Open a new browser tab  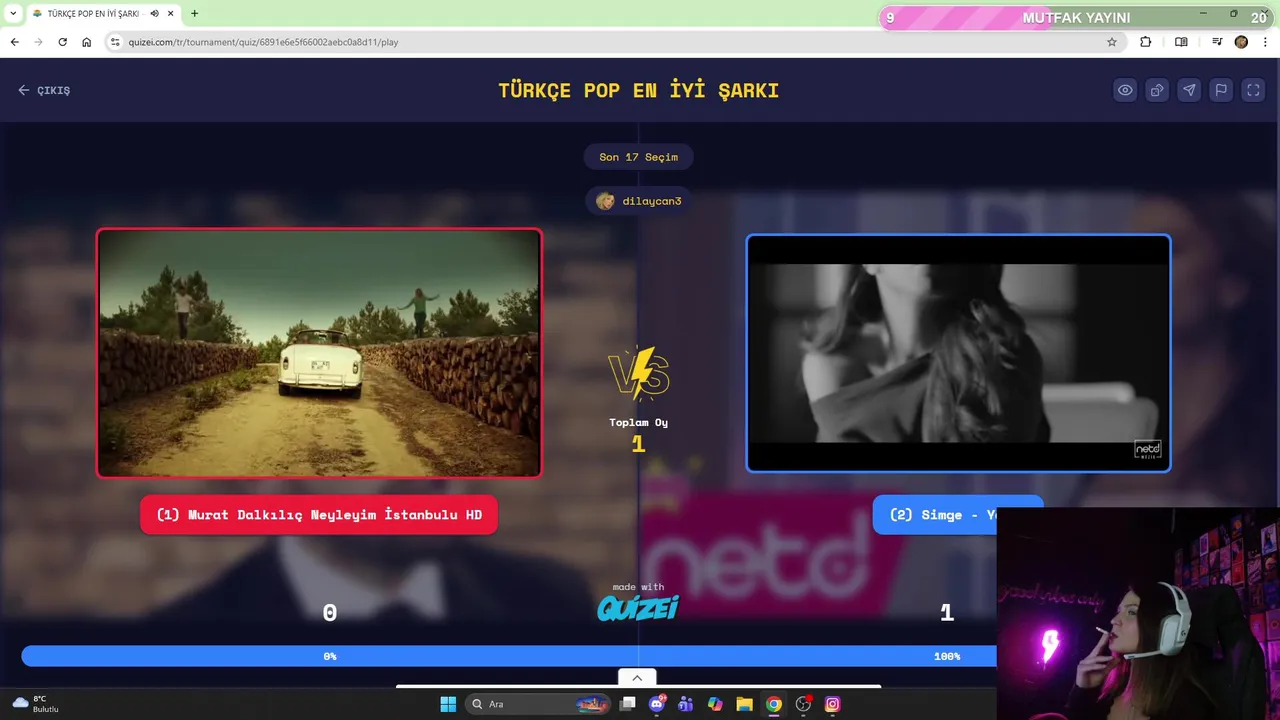coord(194,14)
